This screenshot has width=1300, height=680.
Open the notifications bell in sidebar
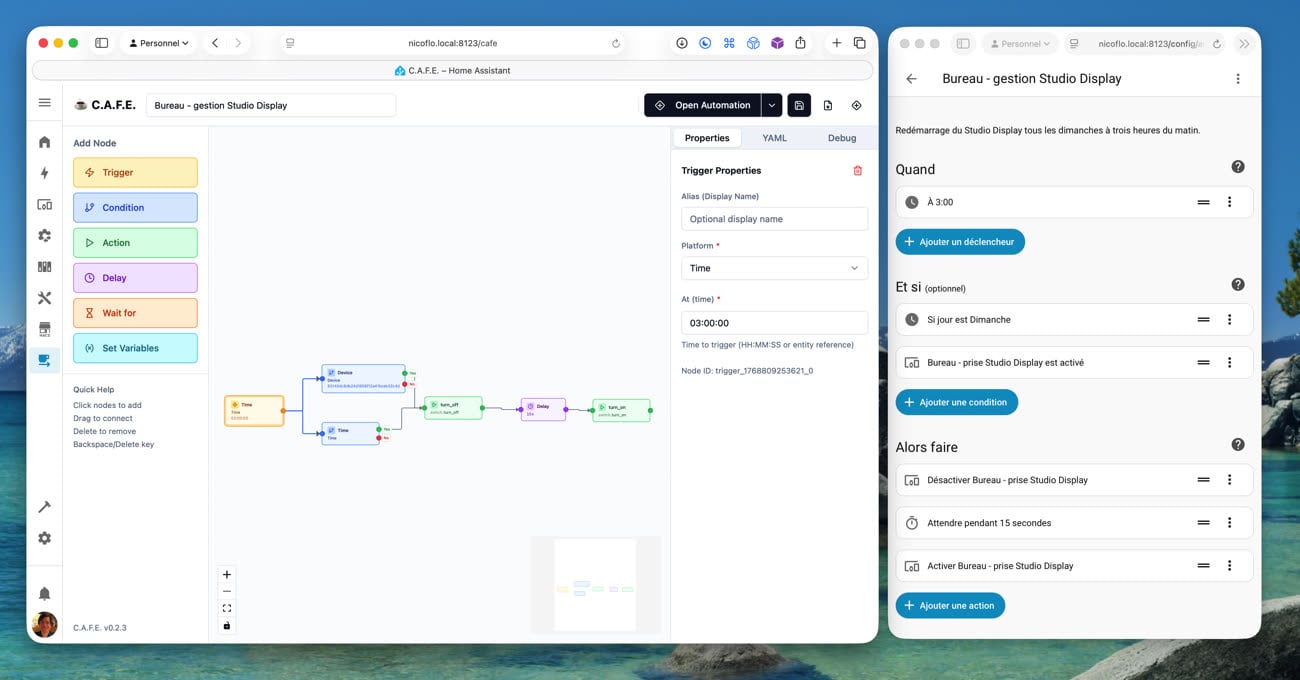[x=44, y=594]
